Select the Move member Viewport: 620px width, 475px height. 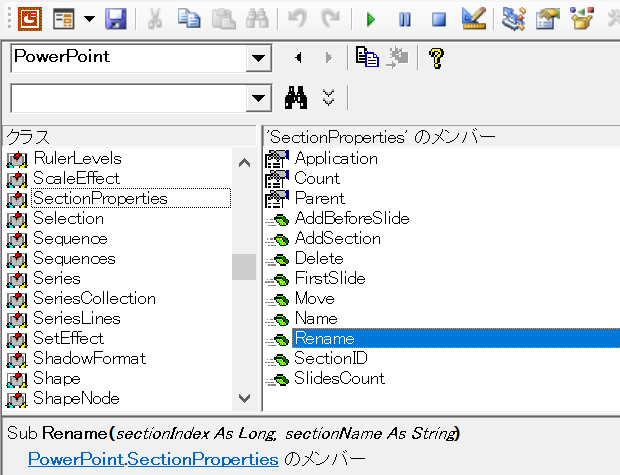coord(315,298)
